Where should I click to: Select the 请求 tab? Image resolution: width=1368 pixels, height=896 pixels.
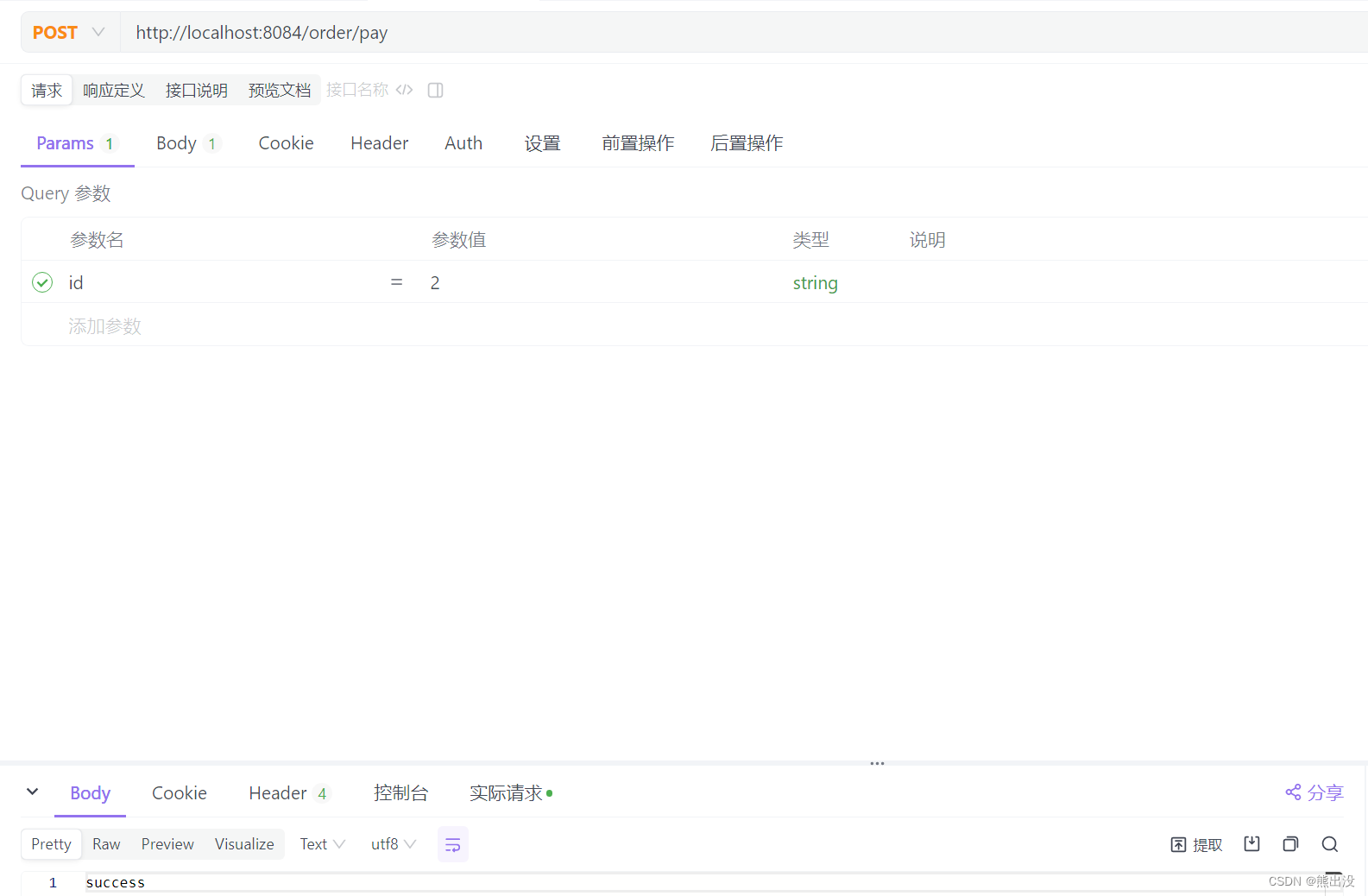click(x=47, y=91)
